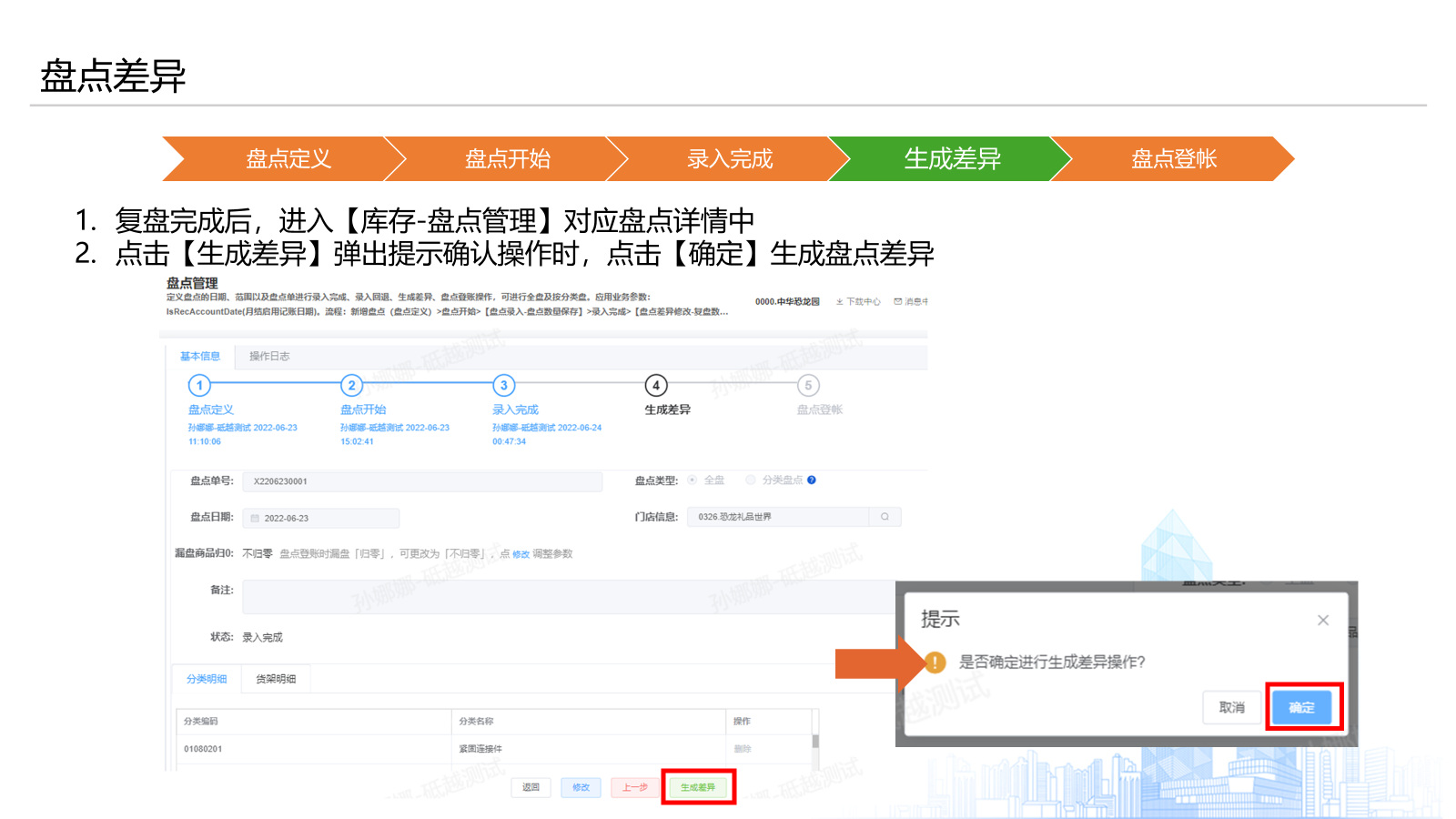Click the 盘点开始 arrow in the process banner
Viewport: 1456px width, 819px height.
(506, 158)
